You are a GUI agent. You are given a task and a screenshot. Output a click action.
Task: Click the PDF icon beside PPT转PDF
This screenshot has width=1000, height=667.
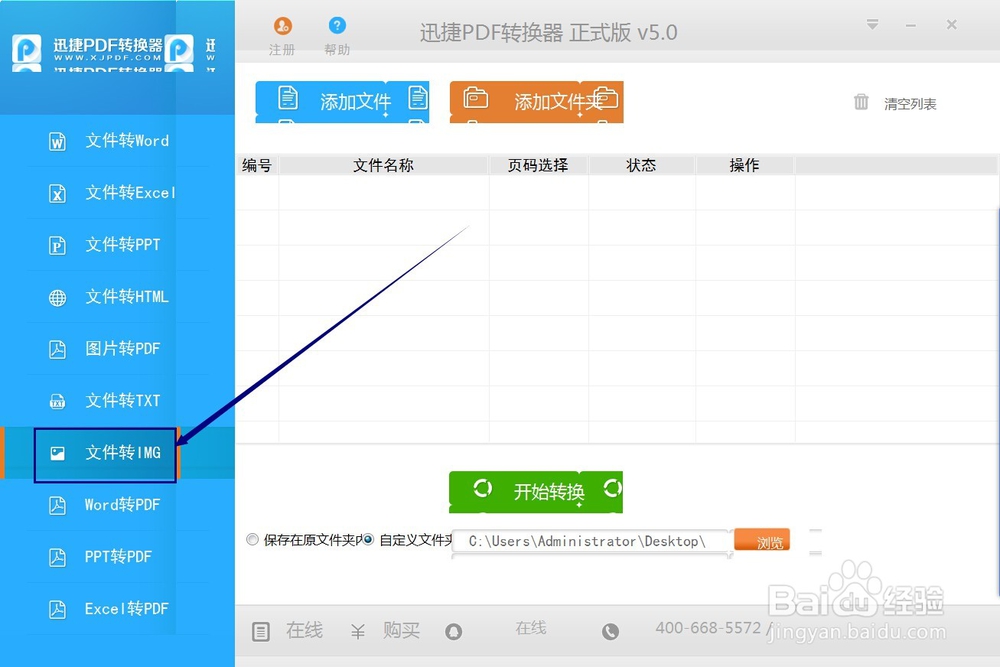point(57,557)
